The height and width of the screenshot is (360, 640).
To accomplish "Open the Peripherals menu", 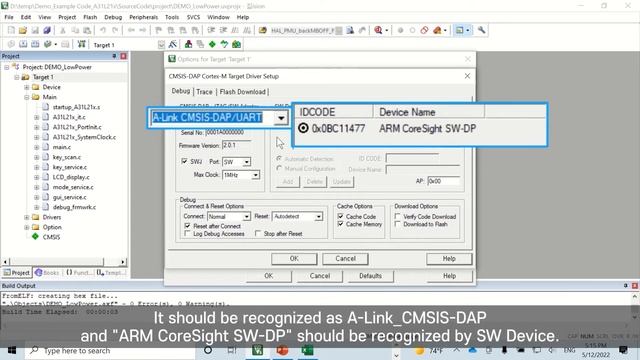I will (143, 17).
